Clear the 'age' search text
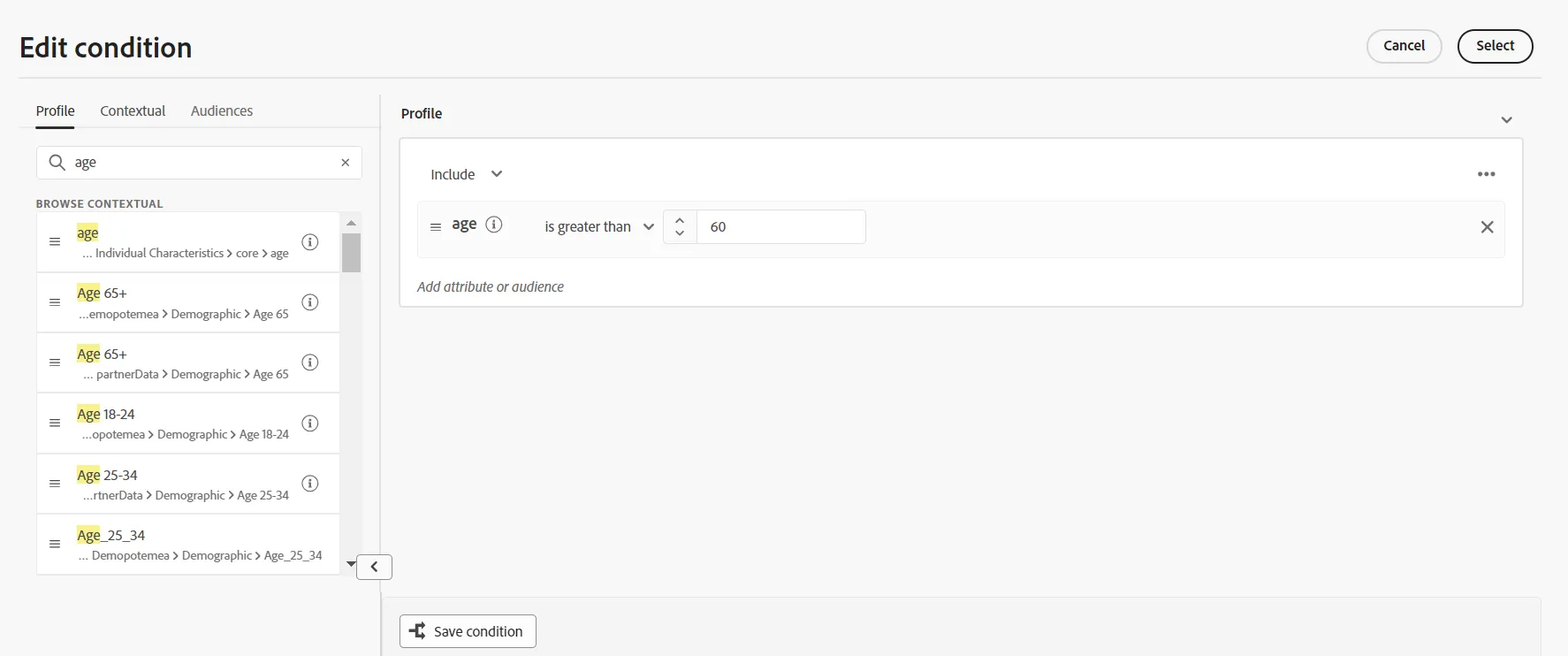 [x=346, y=163]
